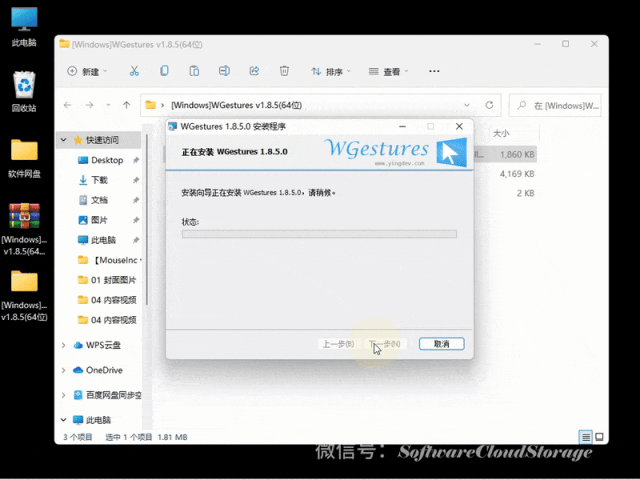This screenshot has width=640, height=480.
Task: Select WGestures WinRAR archive on desktop
Action: pos(24,229)
